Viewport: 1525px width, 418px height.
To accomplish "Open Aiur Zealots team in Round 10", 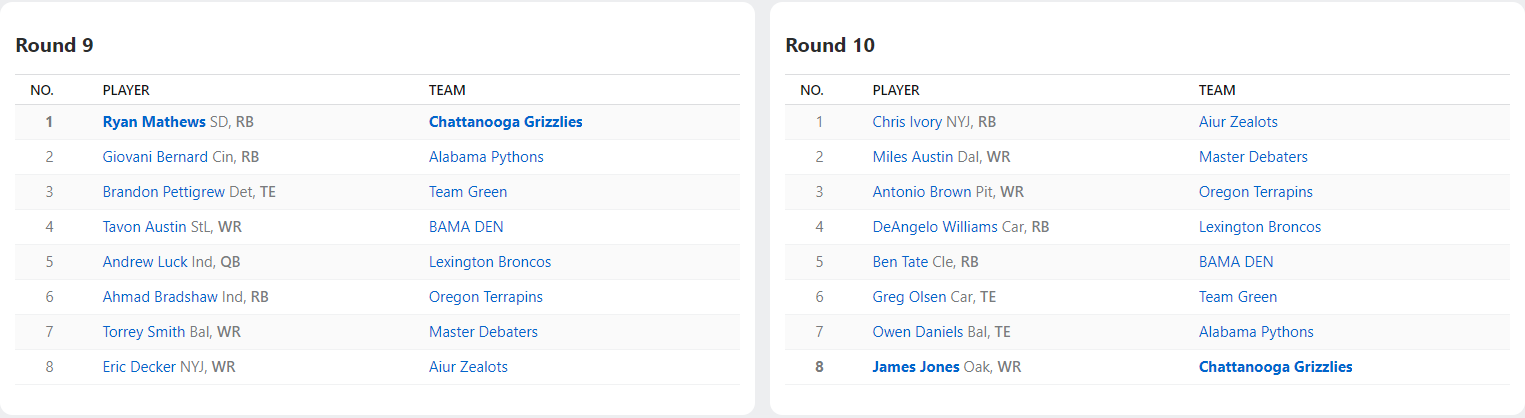I will [1238, 122].
